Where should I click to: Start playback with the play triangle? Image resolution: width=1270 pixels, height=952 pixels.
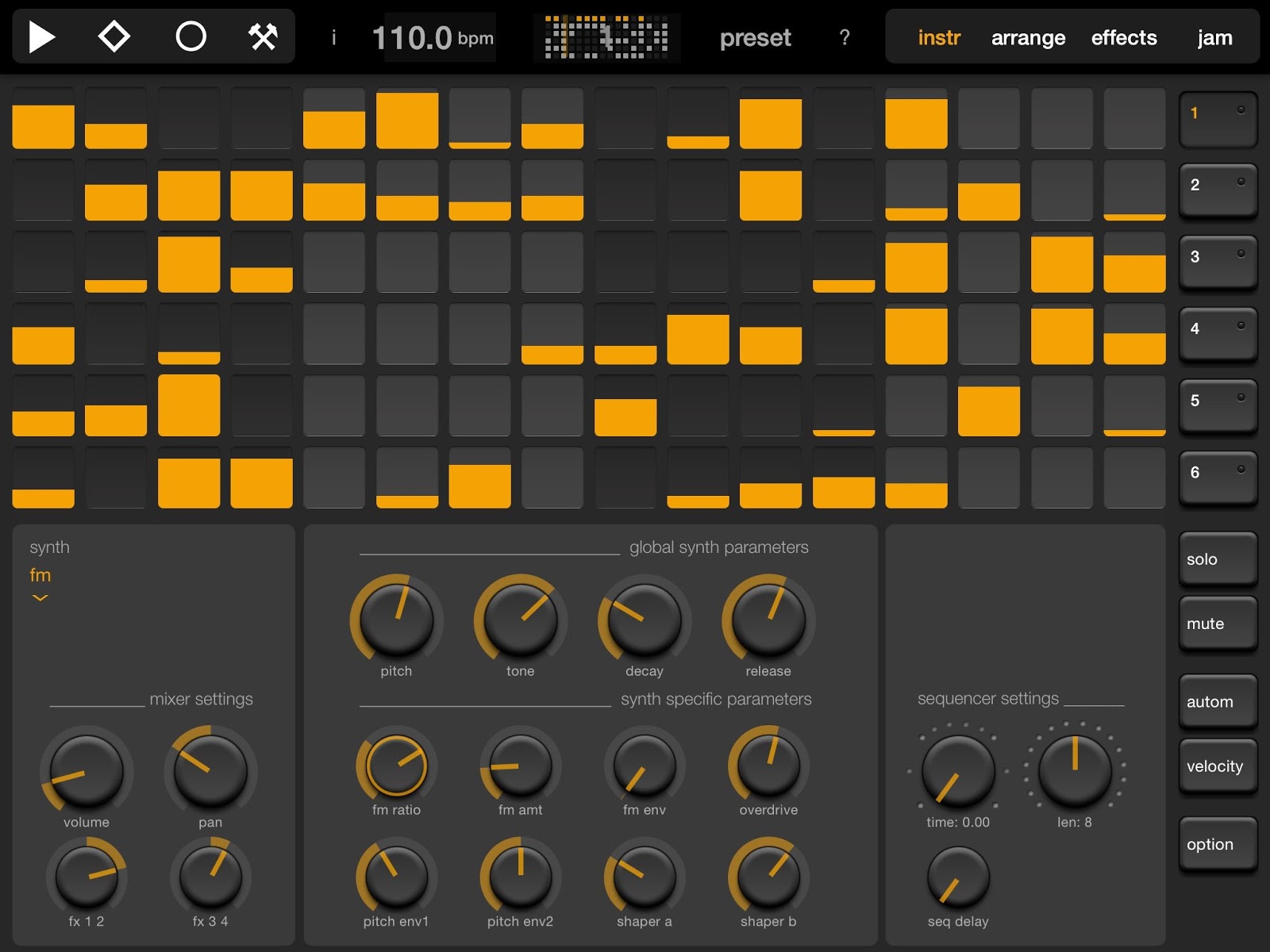pyautogui.click(x=42, y=37)
